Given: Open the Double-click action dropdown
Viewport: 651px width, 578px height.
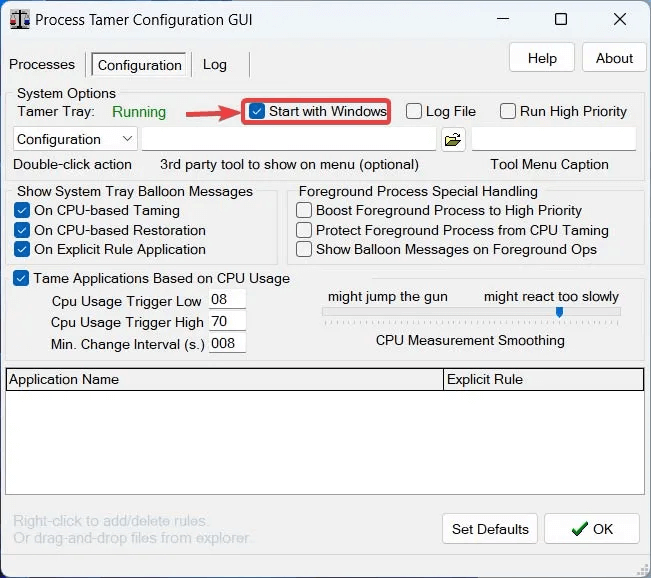Looking at the screenshot, I should pos(75,139).
